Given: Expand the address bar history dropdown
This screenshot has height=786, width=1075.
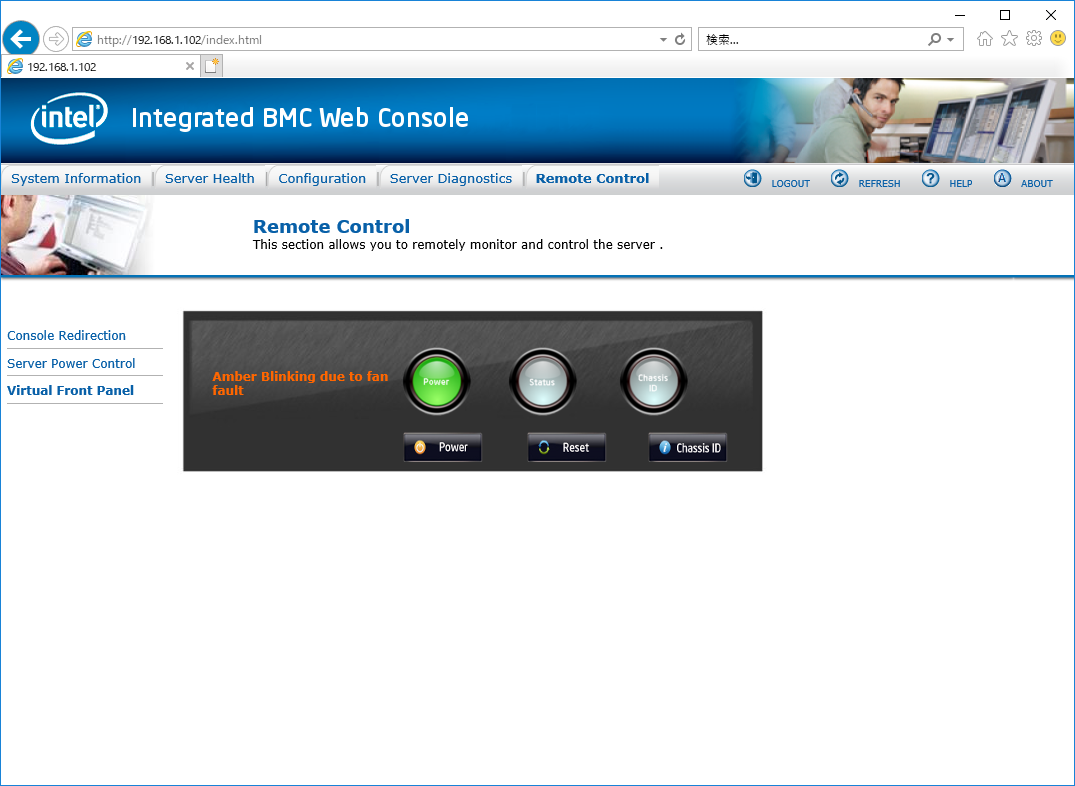Looking at the screenshot, I should click(x=663, y=40).
